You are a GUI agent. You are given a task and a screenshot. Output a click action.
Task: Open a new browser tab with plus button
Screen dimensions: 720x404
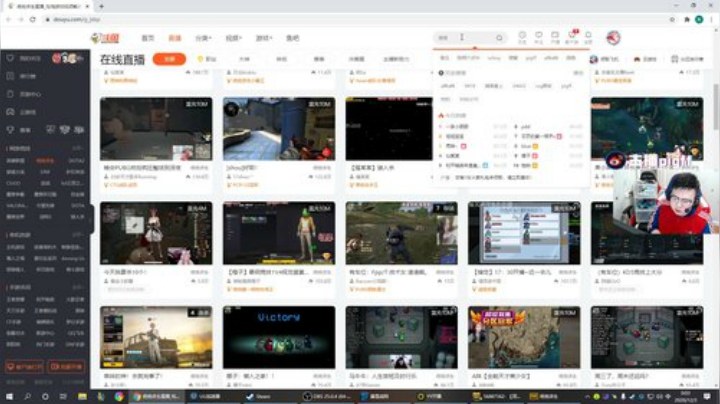pyautogui.click(x=101, y=6)
